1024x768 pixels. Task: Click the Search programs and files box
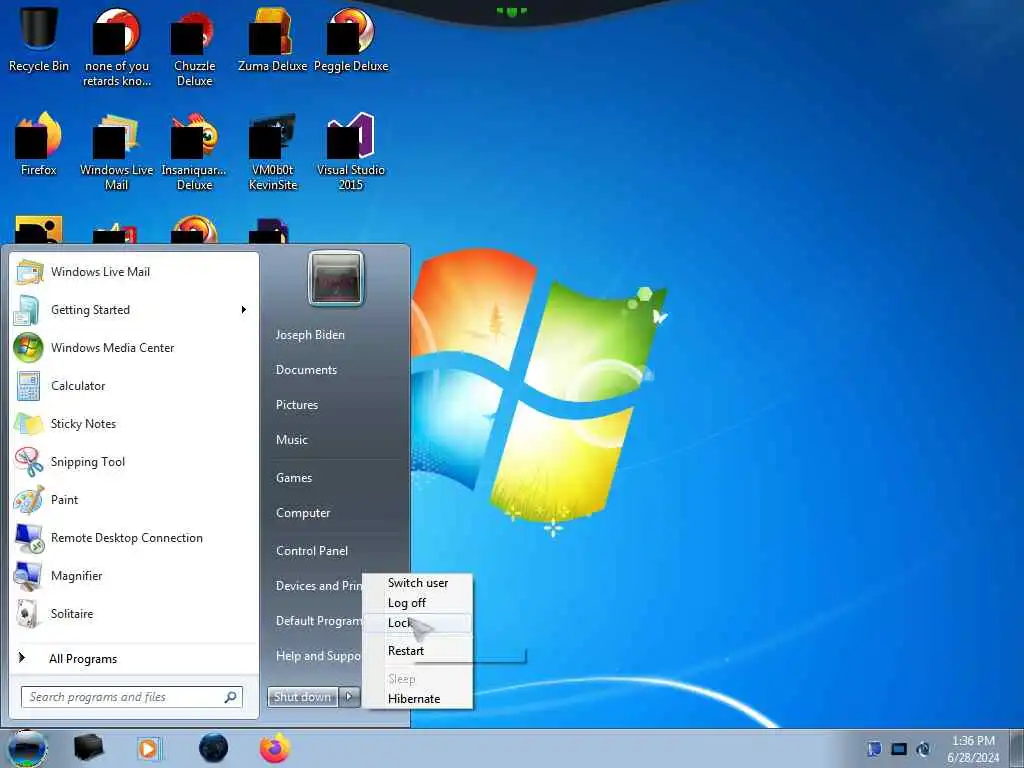pyautogui.click(x=132, y=697)
